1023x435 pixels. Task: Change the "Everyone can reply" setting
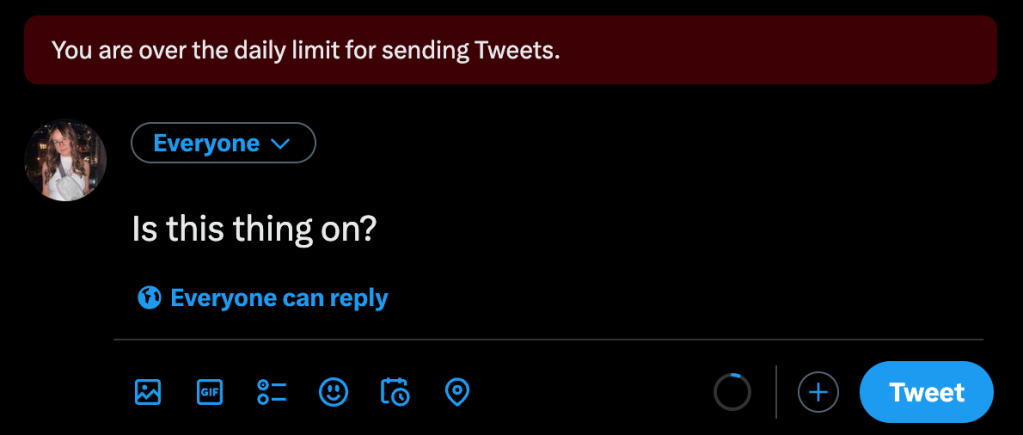pos(279,297)
